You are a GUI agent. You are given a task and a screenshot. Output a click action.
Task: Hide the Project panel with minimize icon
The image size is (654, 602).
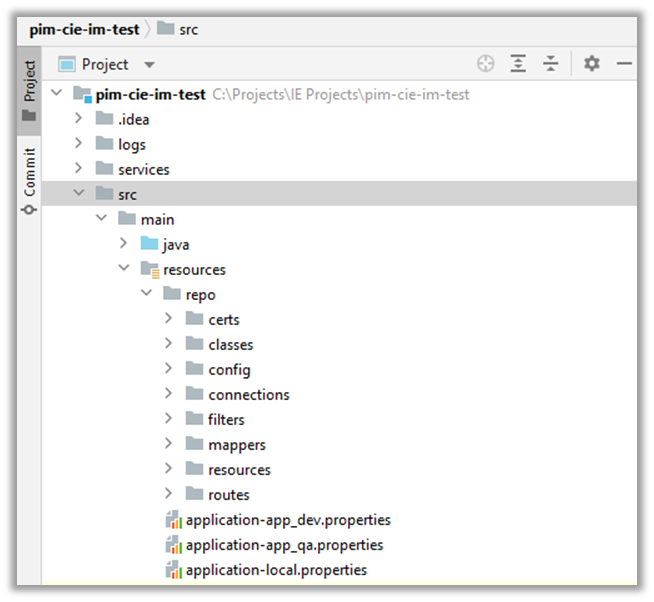(x=624, y=64)
